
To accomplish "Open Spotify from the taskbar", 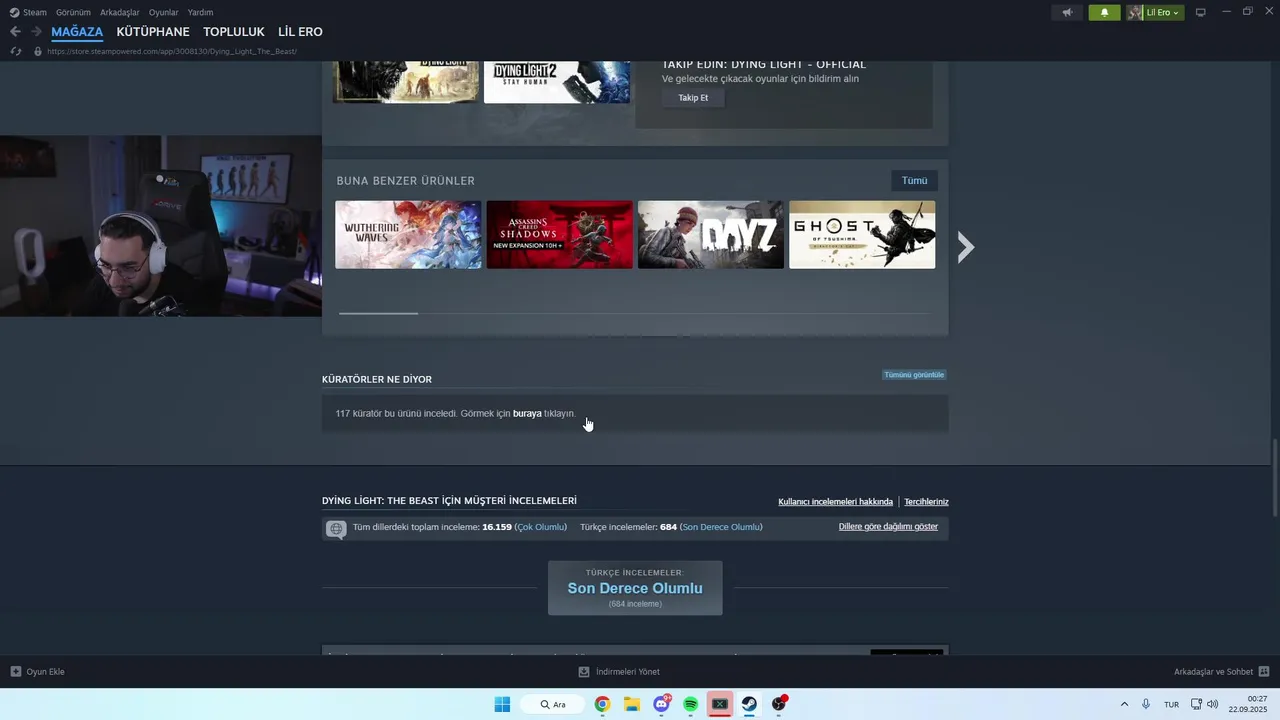I will (x=690, y=704).
